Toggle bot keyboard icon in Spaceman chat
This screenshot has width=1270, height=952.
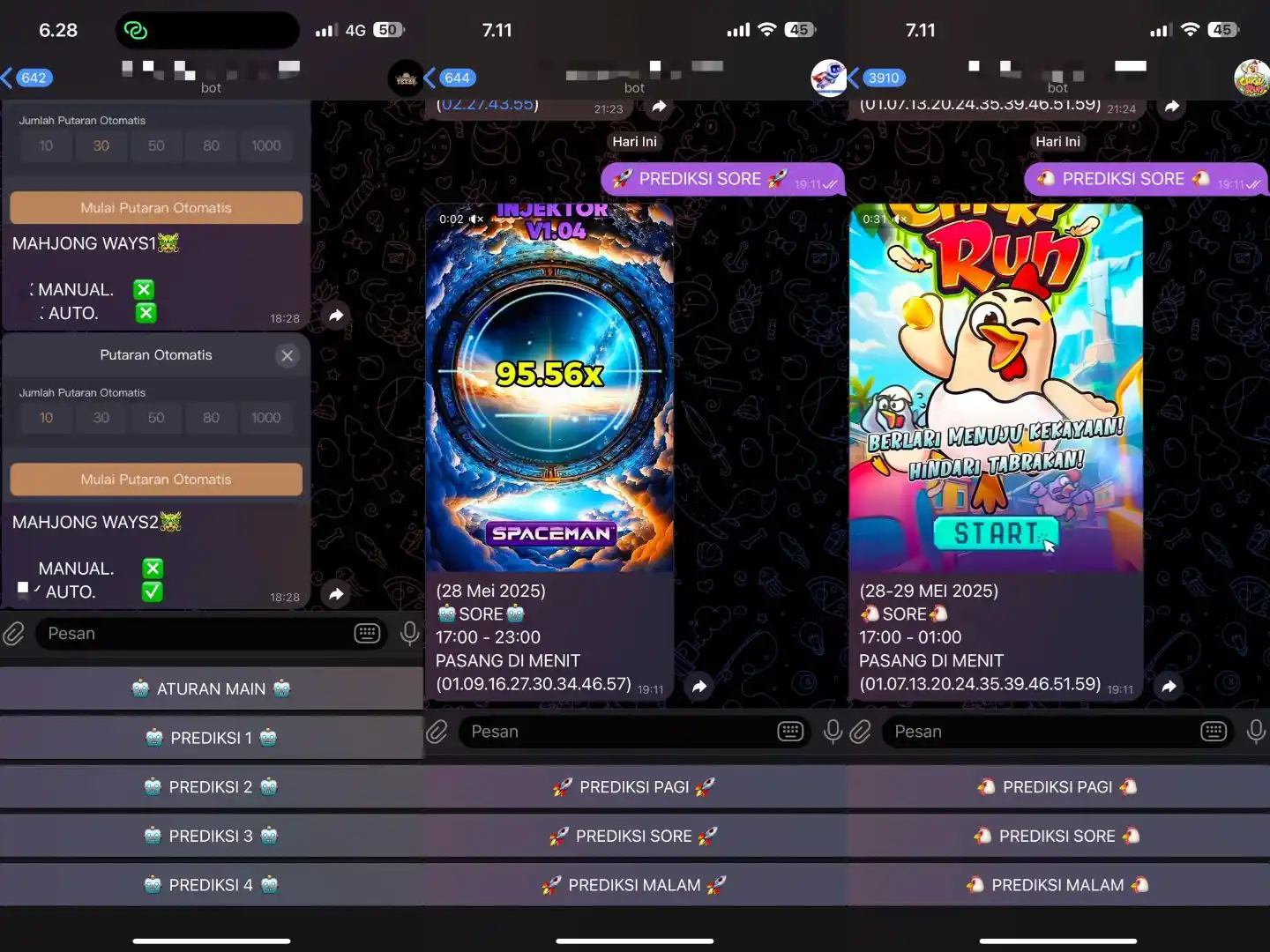pyautogui.click(x=790, y=731)
